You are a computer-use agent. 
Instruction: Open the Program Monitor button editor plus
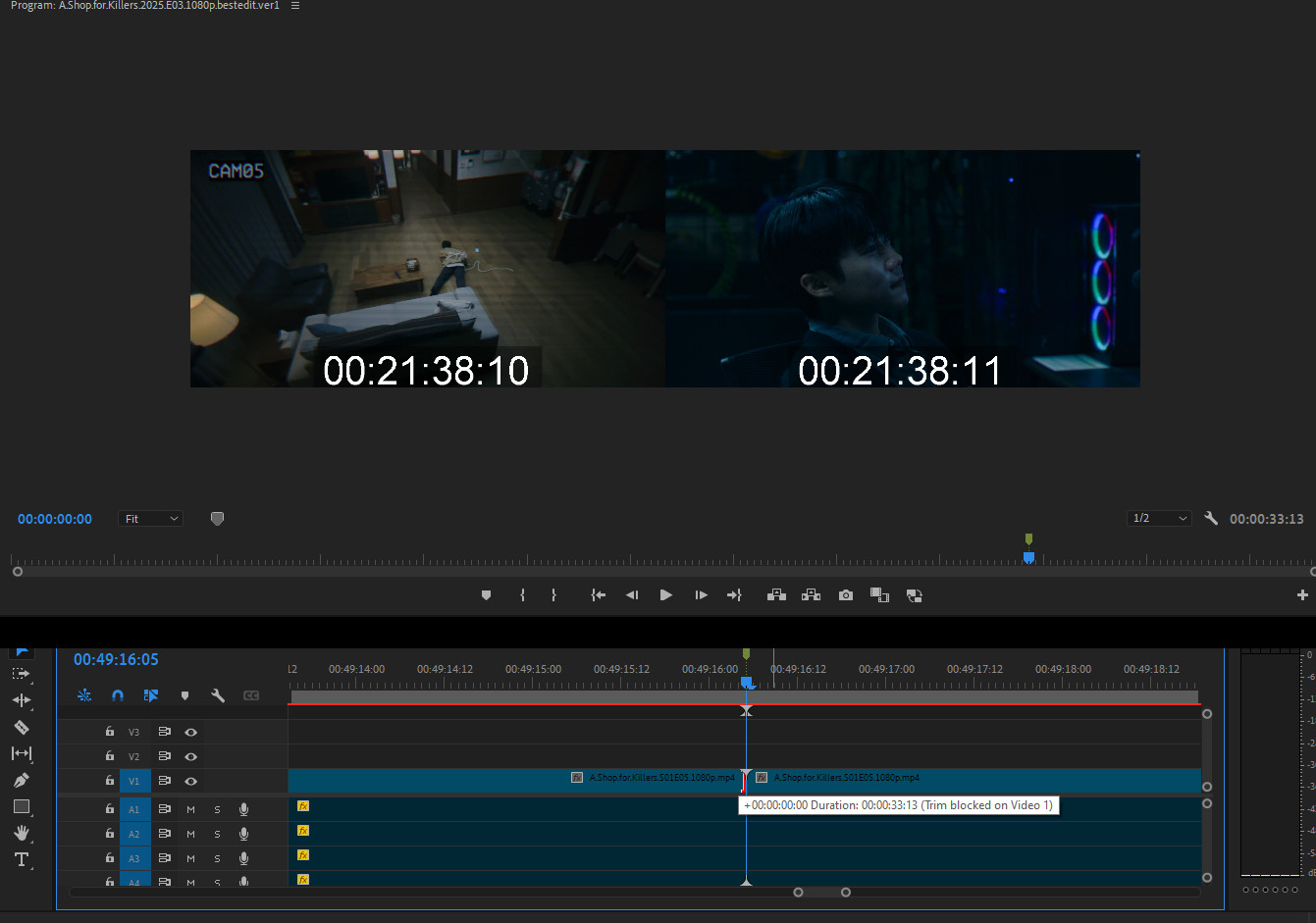[x=1302, y=595]
